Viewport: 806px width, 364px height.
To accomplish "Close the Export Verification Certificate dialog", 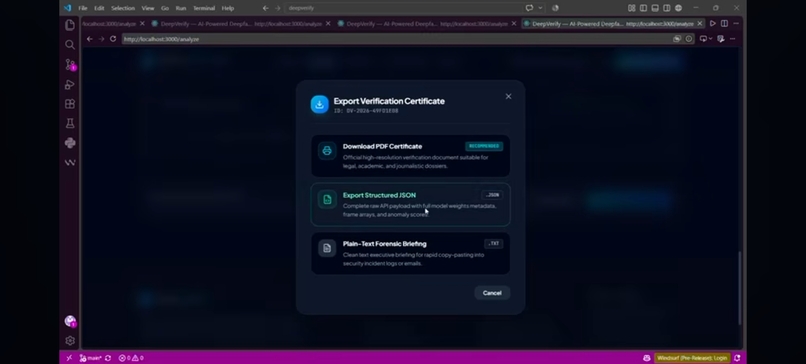I will (x=508, y=97).
